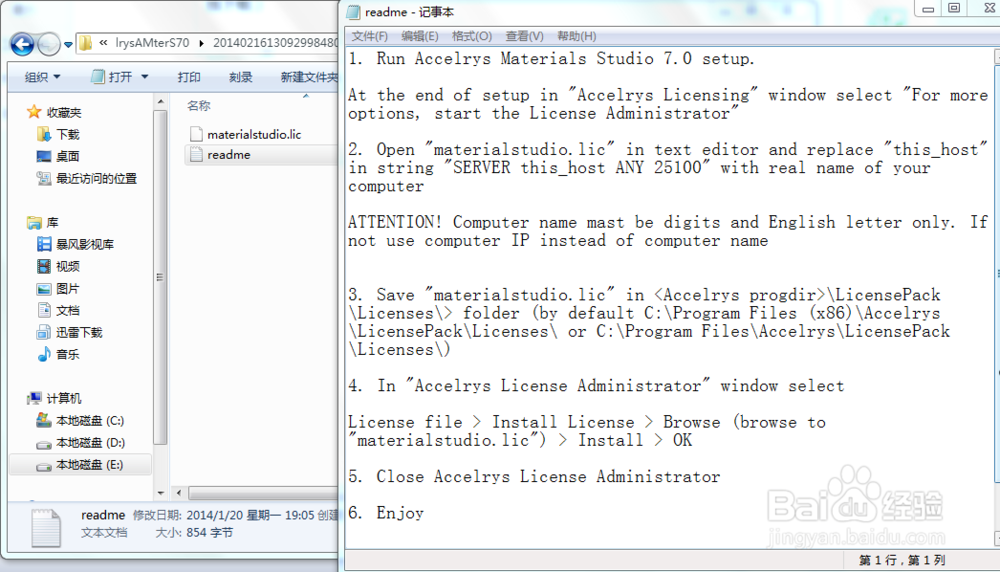
Task: Click readme thumbnail in details pane
Action: click(46, 527)
